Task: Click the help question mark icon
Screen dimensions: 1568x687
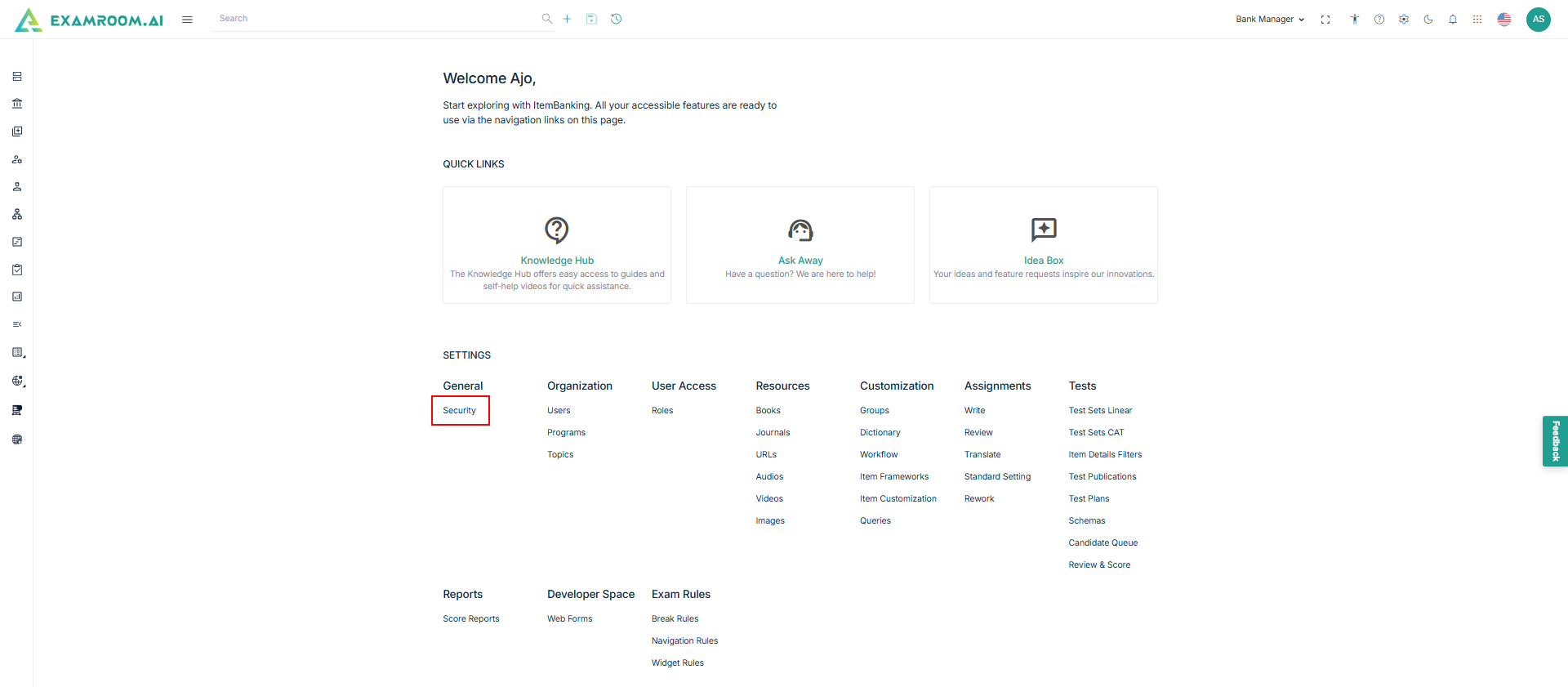Action: click(x=1379, y=20)
